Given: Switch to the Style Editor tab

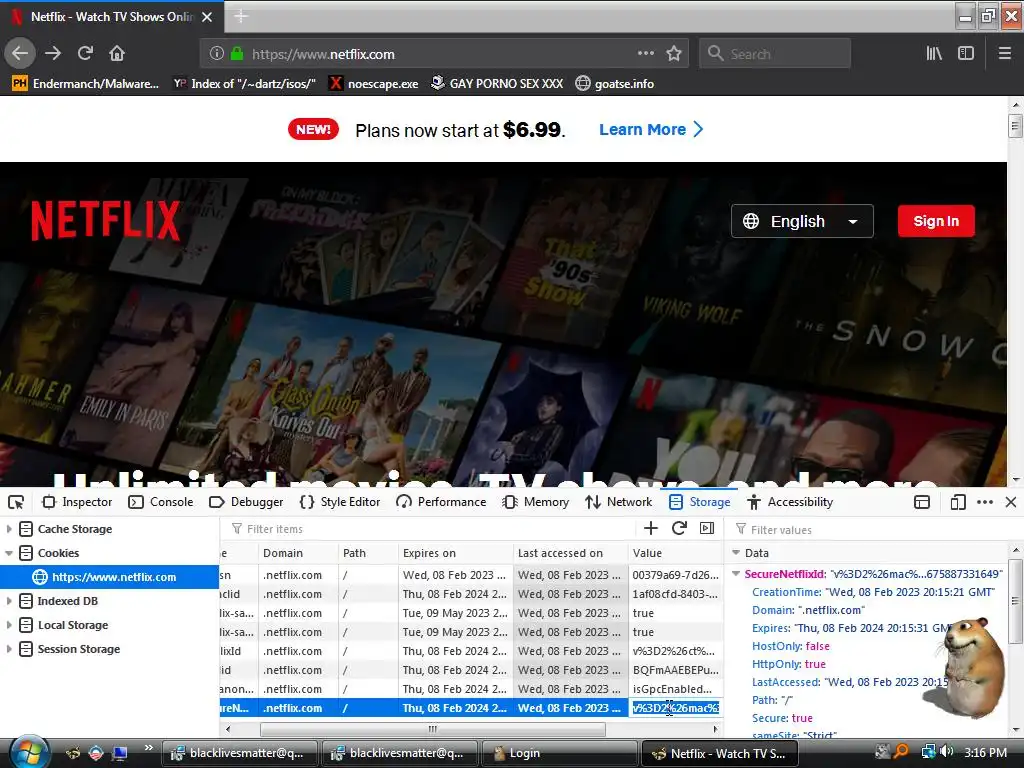Looking at the screenshot, I should click(x=340, y=502).
